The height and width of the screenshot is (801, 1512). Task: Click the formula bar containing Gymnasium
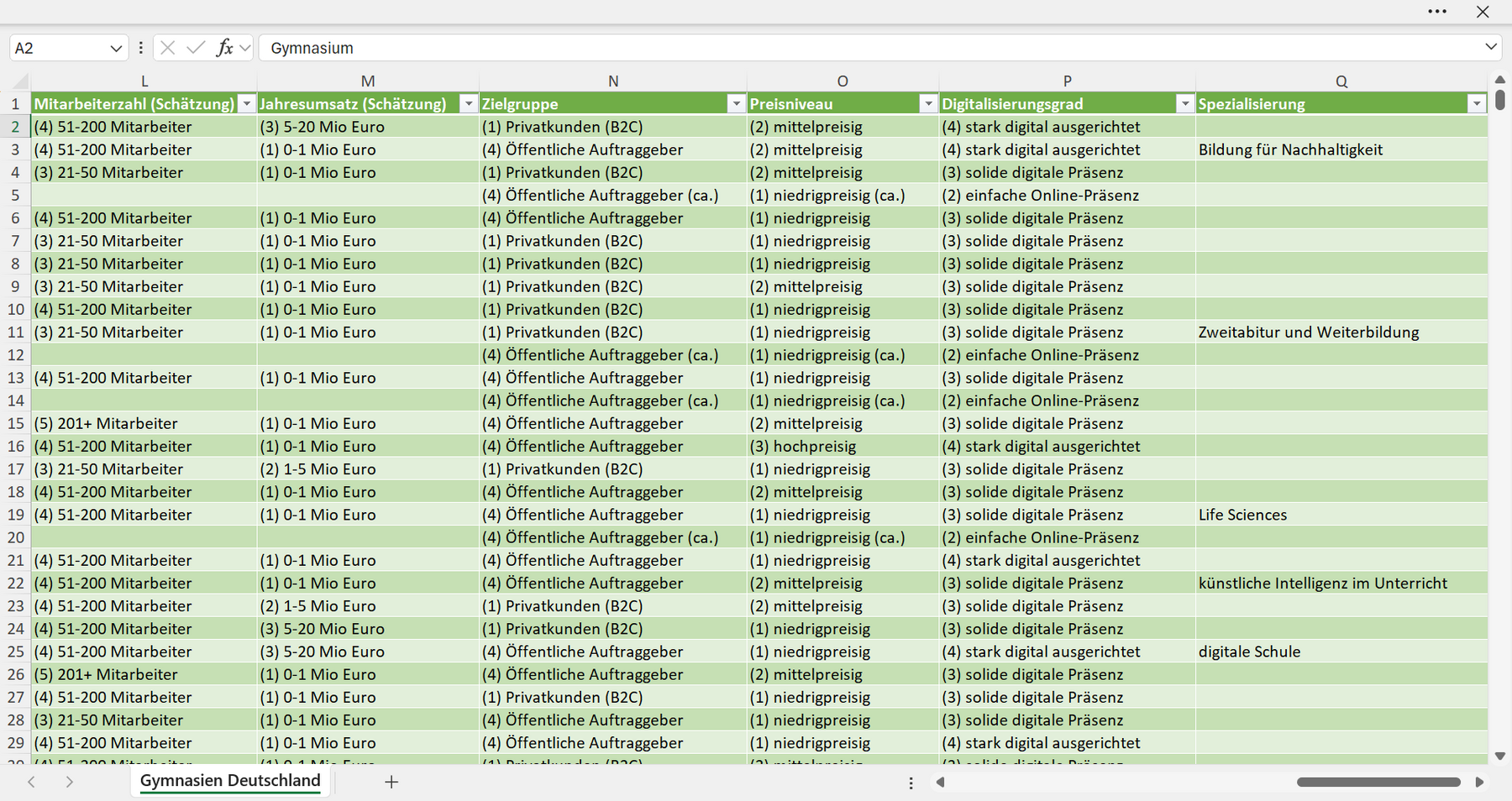tap(869, 48)
